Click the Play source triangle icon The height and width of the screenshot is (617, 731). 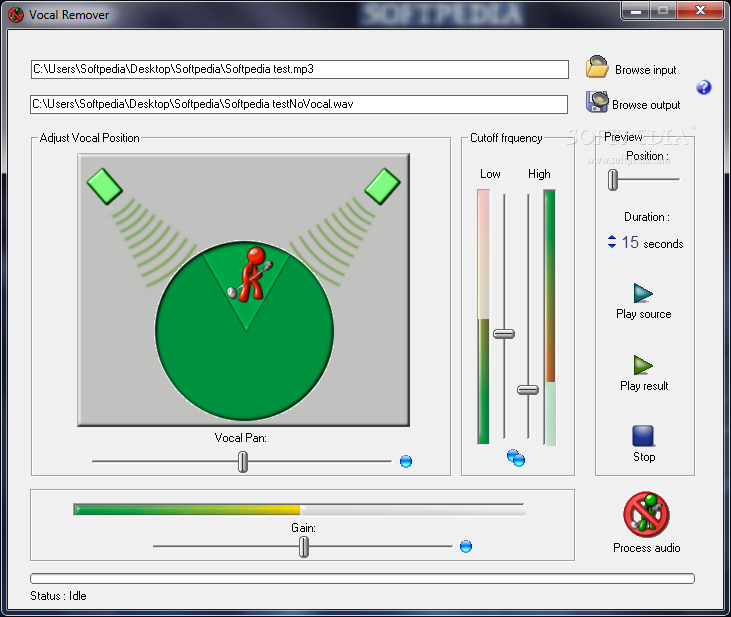point(643,293)
